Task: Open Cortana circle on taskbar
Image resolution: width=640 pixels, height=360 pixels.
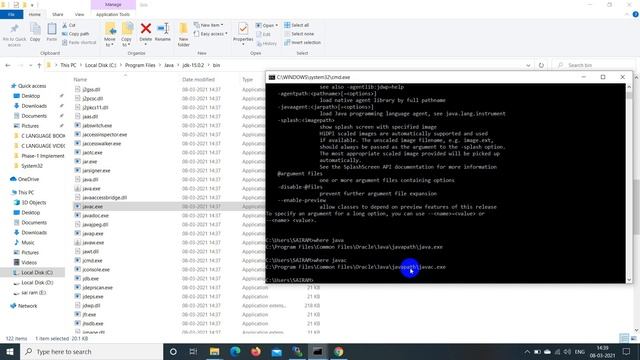Action: [173, 351]
